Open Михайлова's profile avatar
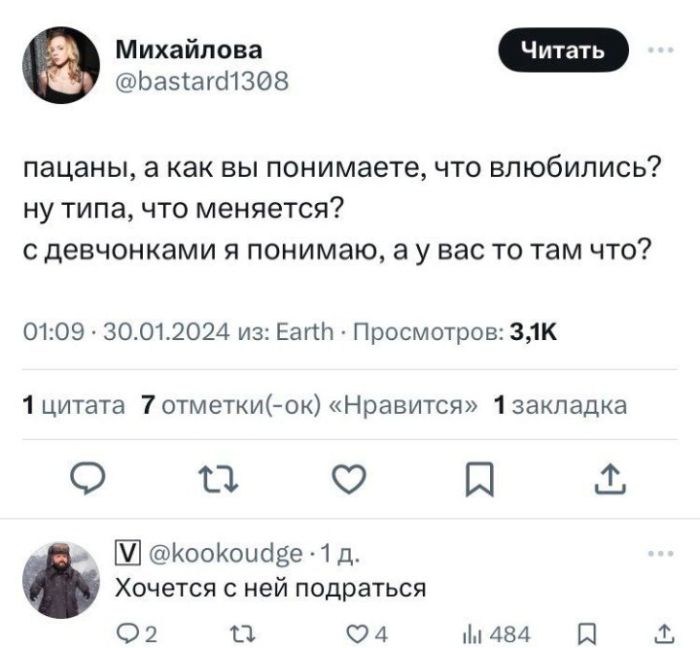 click(59, 63)
